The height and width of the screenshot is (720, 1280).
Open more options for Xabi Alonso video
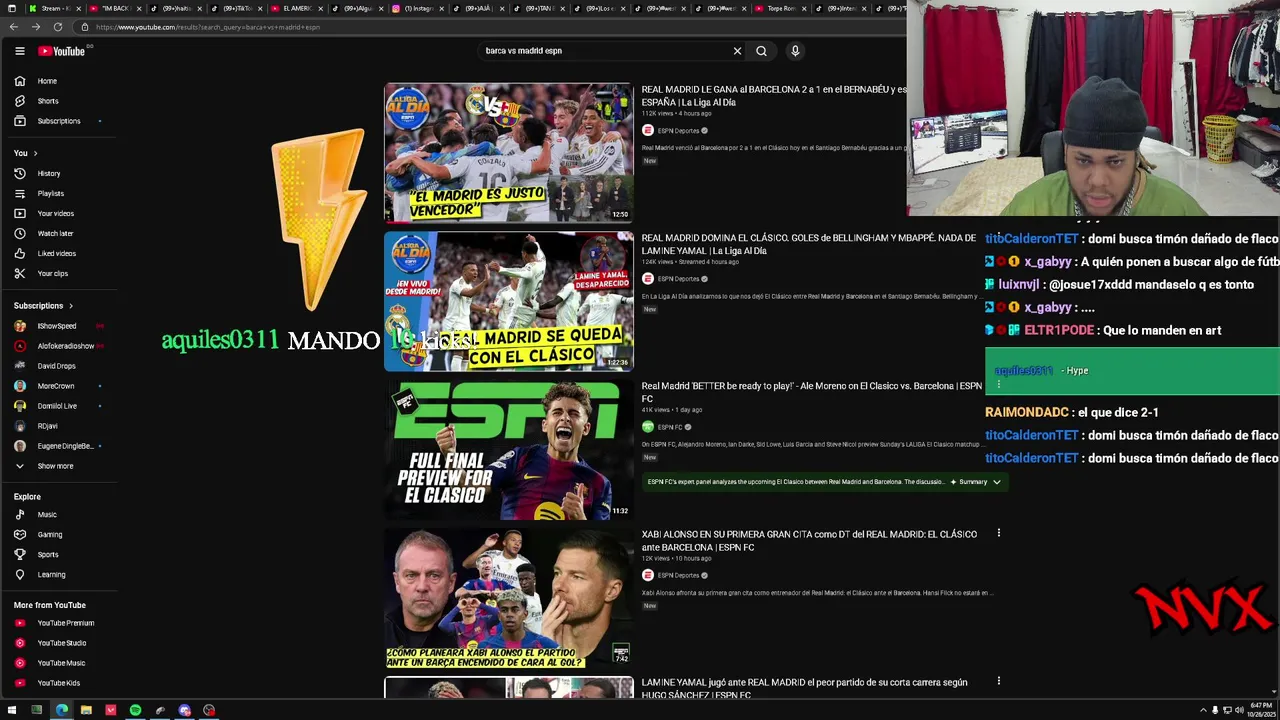click(998, 533)
